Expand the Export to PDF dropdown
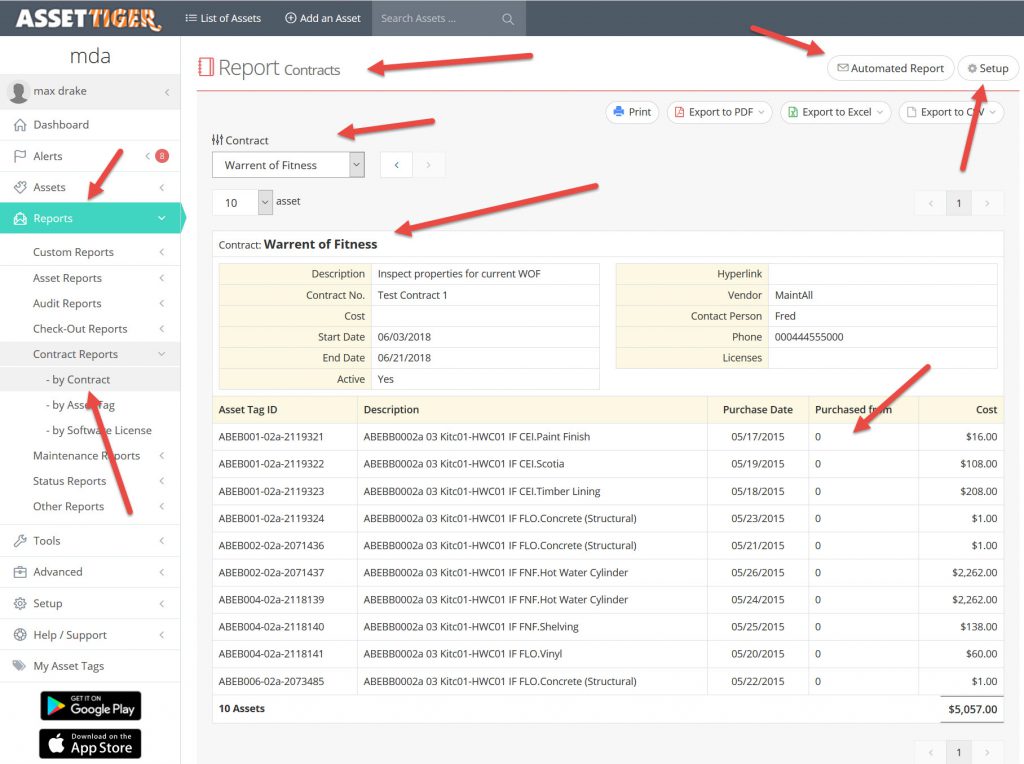This screenshot has width=1024, height=764. [718, 112]
